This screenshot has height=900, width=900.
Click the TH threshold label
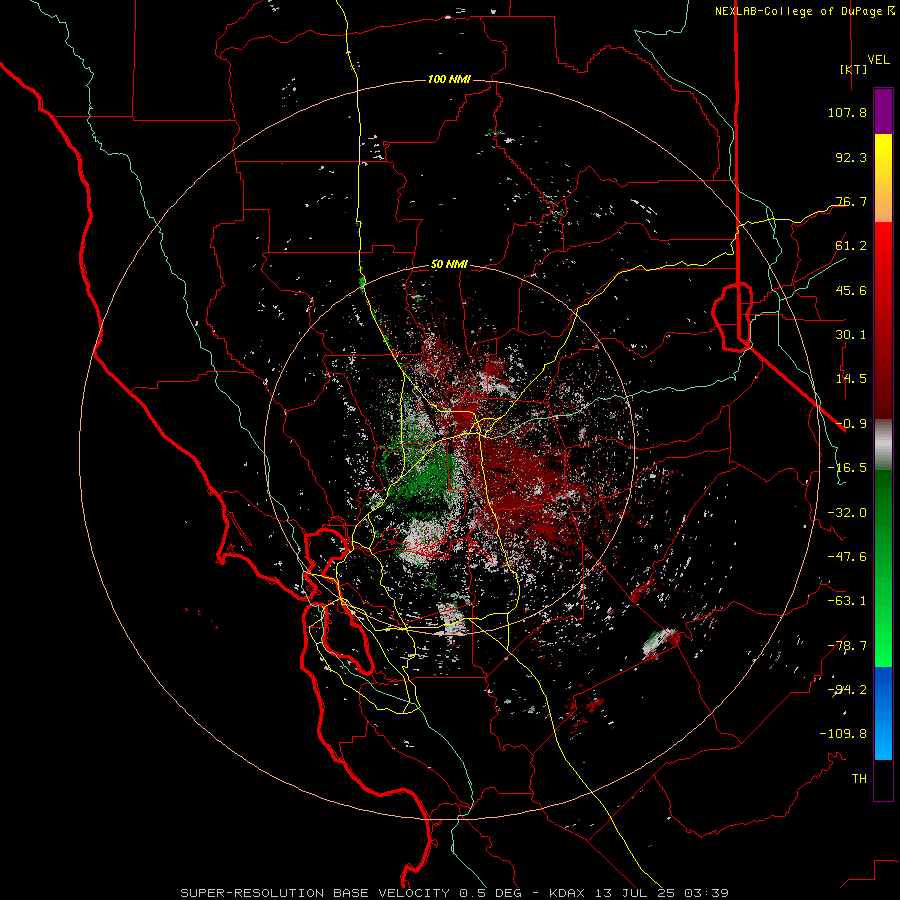click(859, 779)
